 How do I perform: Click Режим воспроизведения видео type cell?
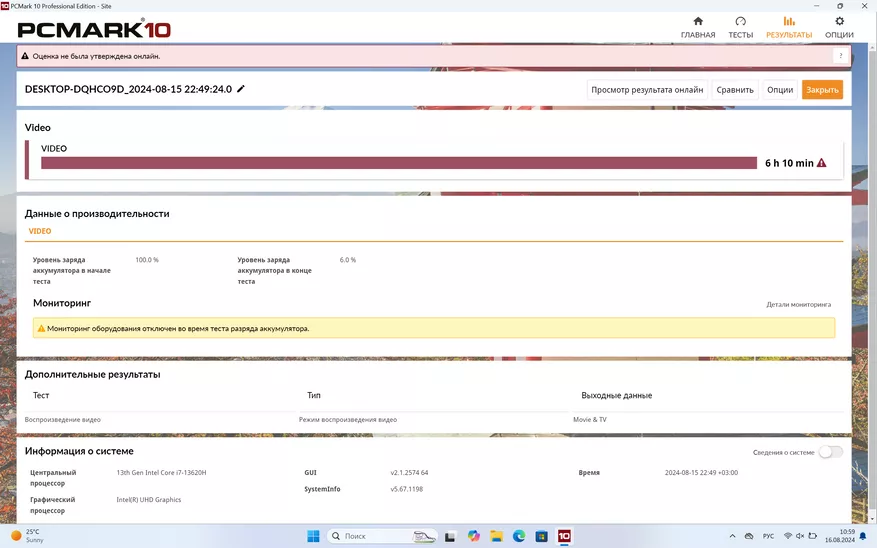(x=348, y=419)
